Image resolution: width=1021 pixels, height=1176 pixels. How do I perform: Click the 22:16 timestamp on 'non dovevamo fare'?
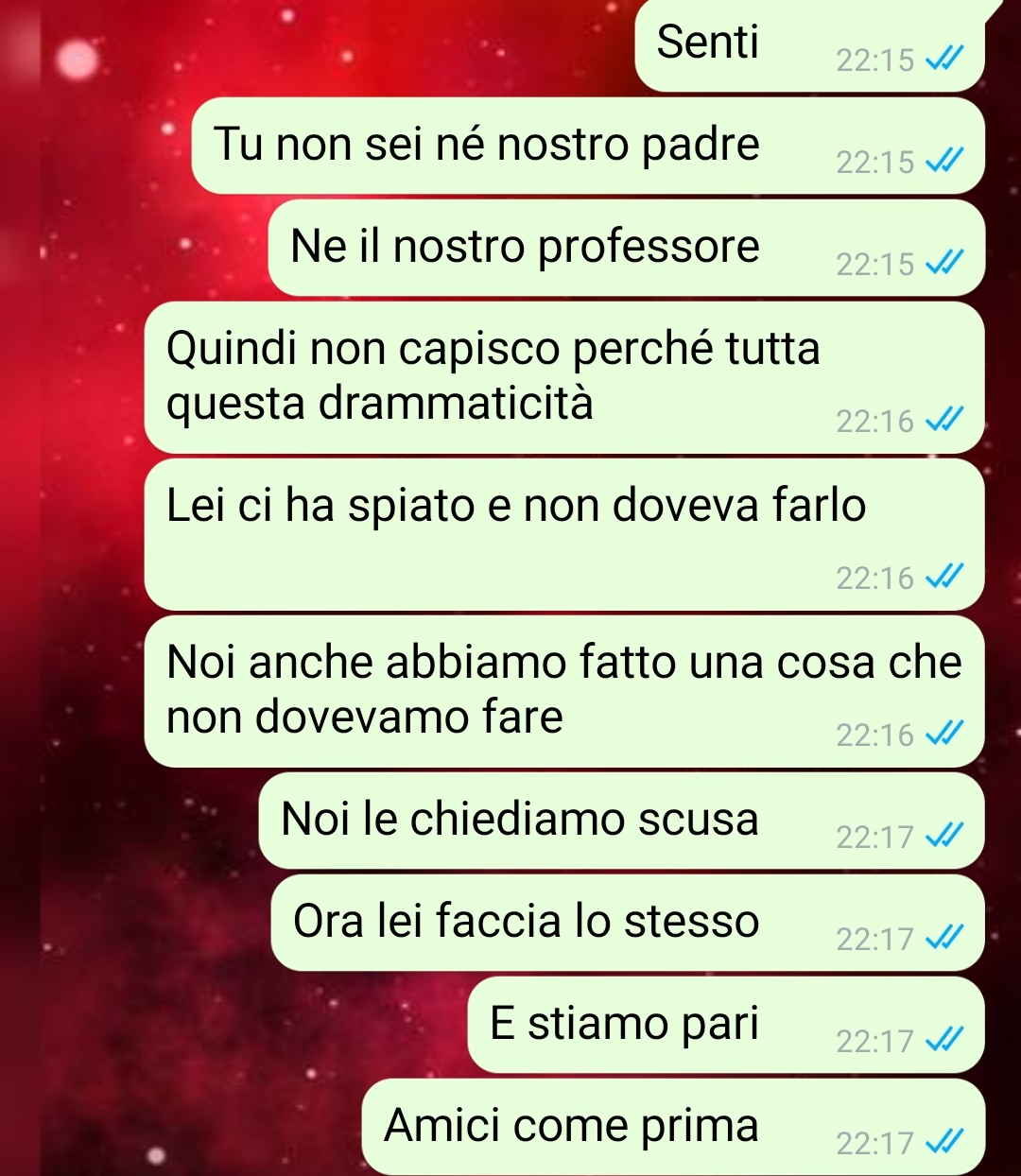tap(875, 735)
